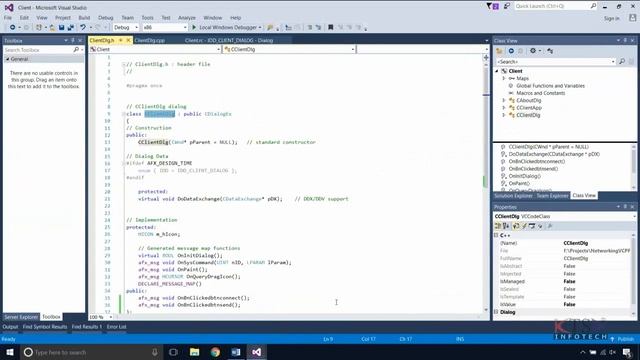Create new folder icon in Class View
The image size is (640, 360).
[499, 51]
